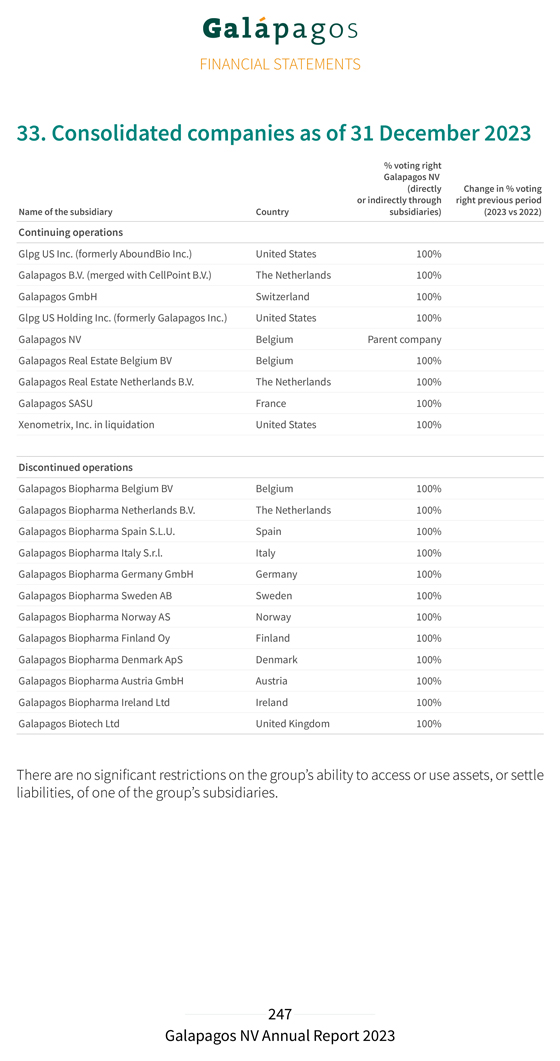Image resolution: width=560 pixels, height=1061 pixels.
Task: Select Galapagos Biopharma Spain S.L.U. row
Action: point(280,532)
